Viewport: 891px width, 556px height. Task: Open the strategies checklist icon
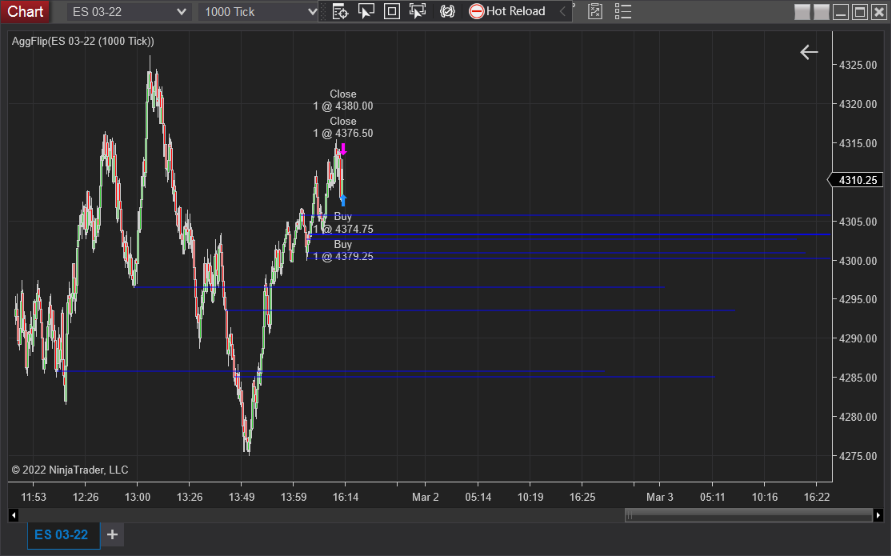pyautogui.click(x=595, y=11)
